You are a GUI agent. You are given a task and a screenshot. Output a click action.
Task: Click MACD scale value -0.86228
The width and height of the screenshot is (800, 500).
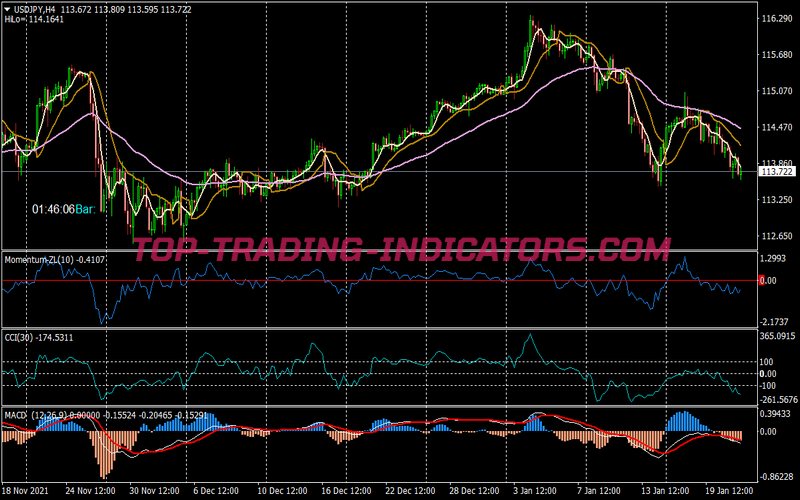tap(778, 477)
